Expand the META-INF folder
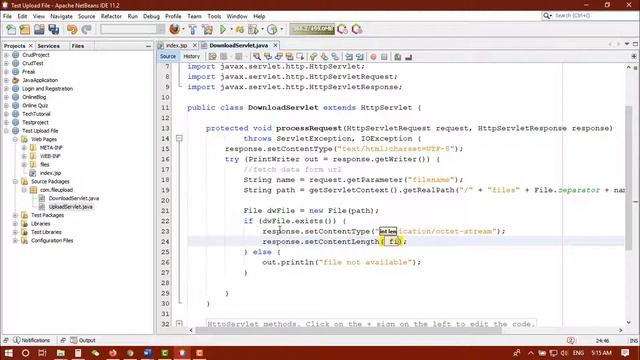 24,148
